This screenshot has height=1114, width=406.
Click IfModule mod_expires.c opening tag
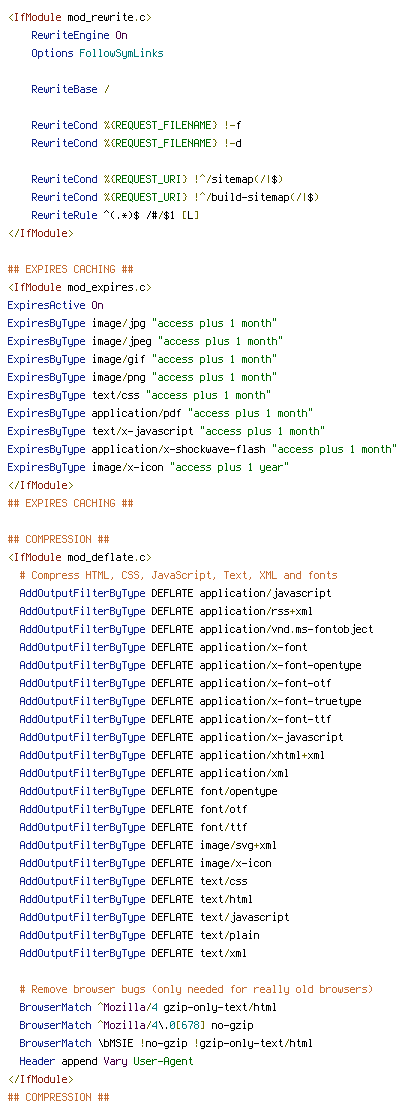pos(80,287)
